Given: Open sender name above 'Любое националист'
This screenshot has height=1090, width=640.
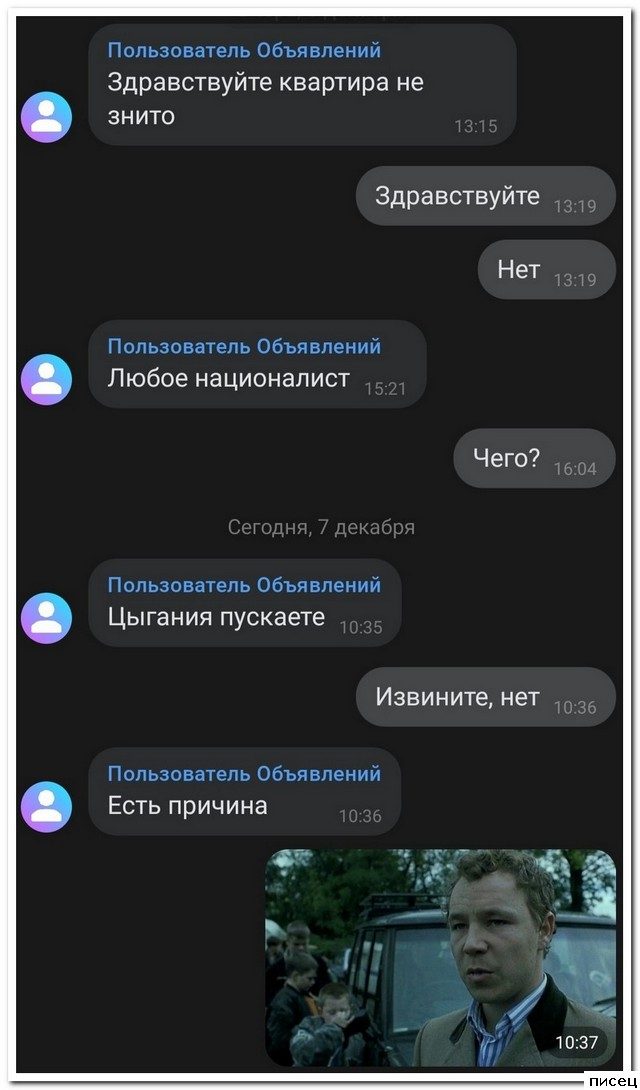Looking at the screenshot, I should pos(245,345).
